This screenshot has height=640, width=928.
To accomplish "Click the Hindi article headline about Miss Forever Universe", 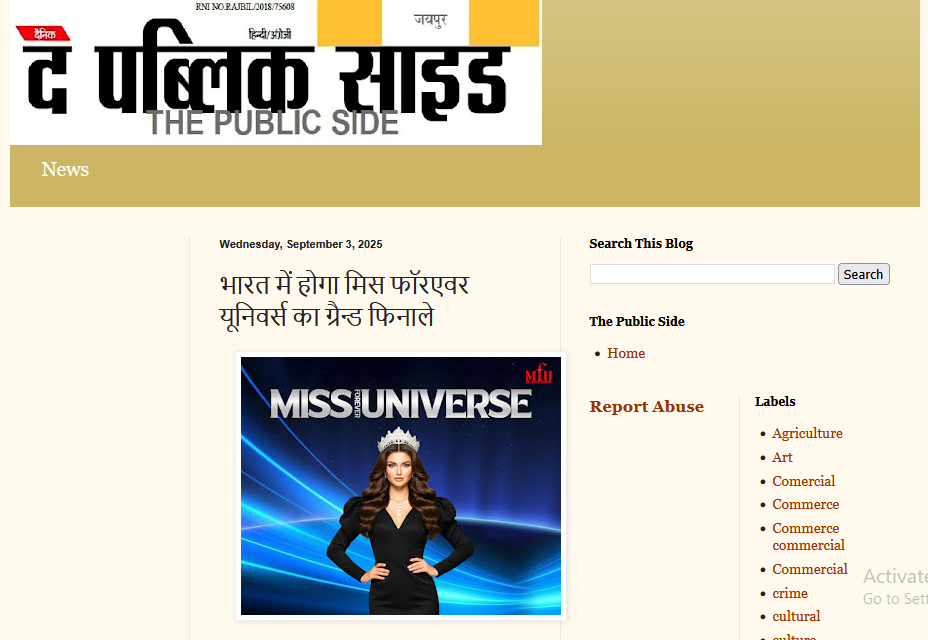I will (x=344, y=301).
